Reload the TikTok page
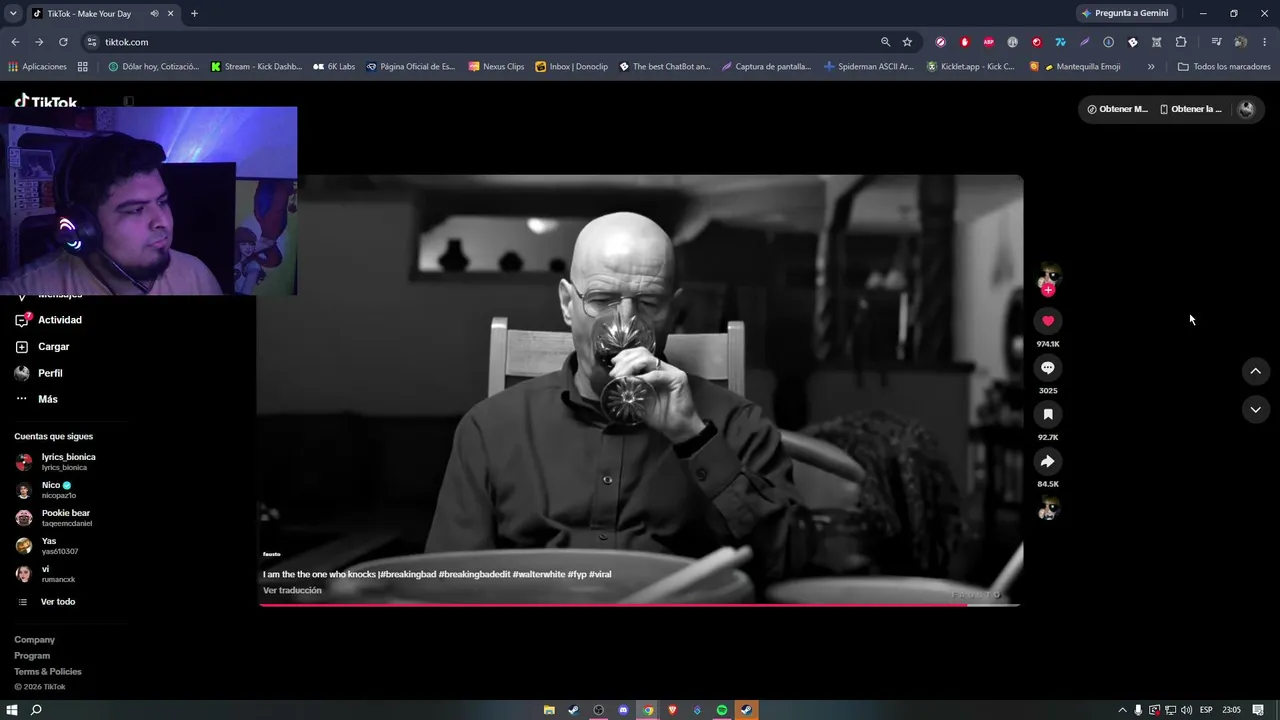The image size is (1280, 720). pyautogui.click(x=63, y=42)
